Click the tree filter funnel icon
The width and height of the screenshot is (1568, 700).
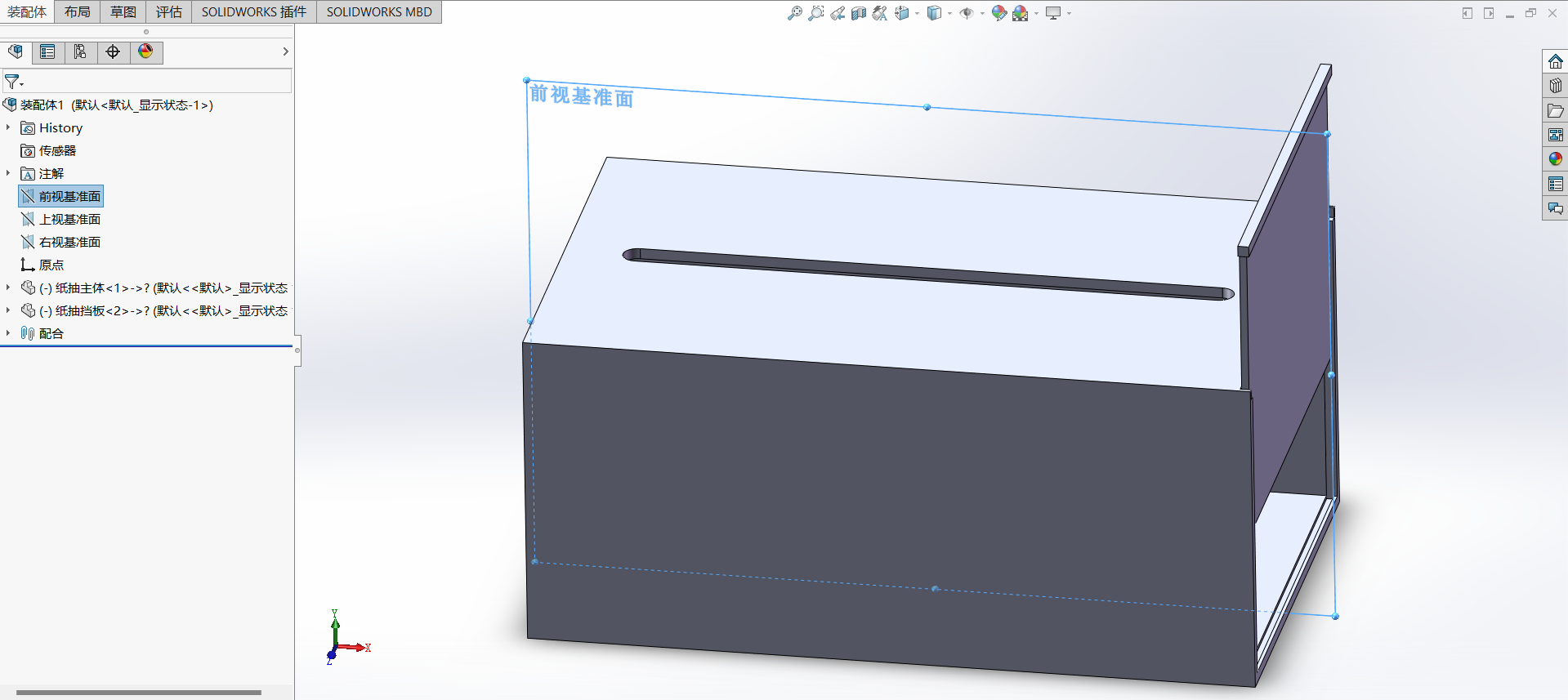pyautogui.click(x=13, y=82)
